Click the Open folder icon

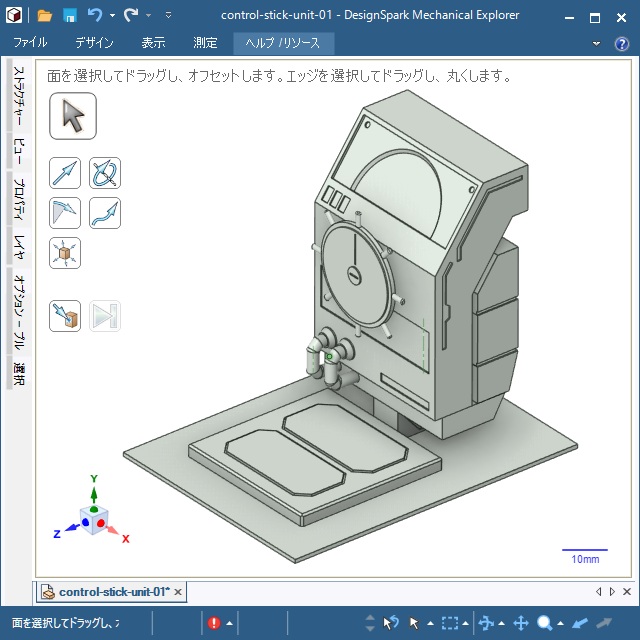click(x=45, y=16)
